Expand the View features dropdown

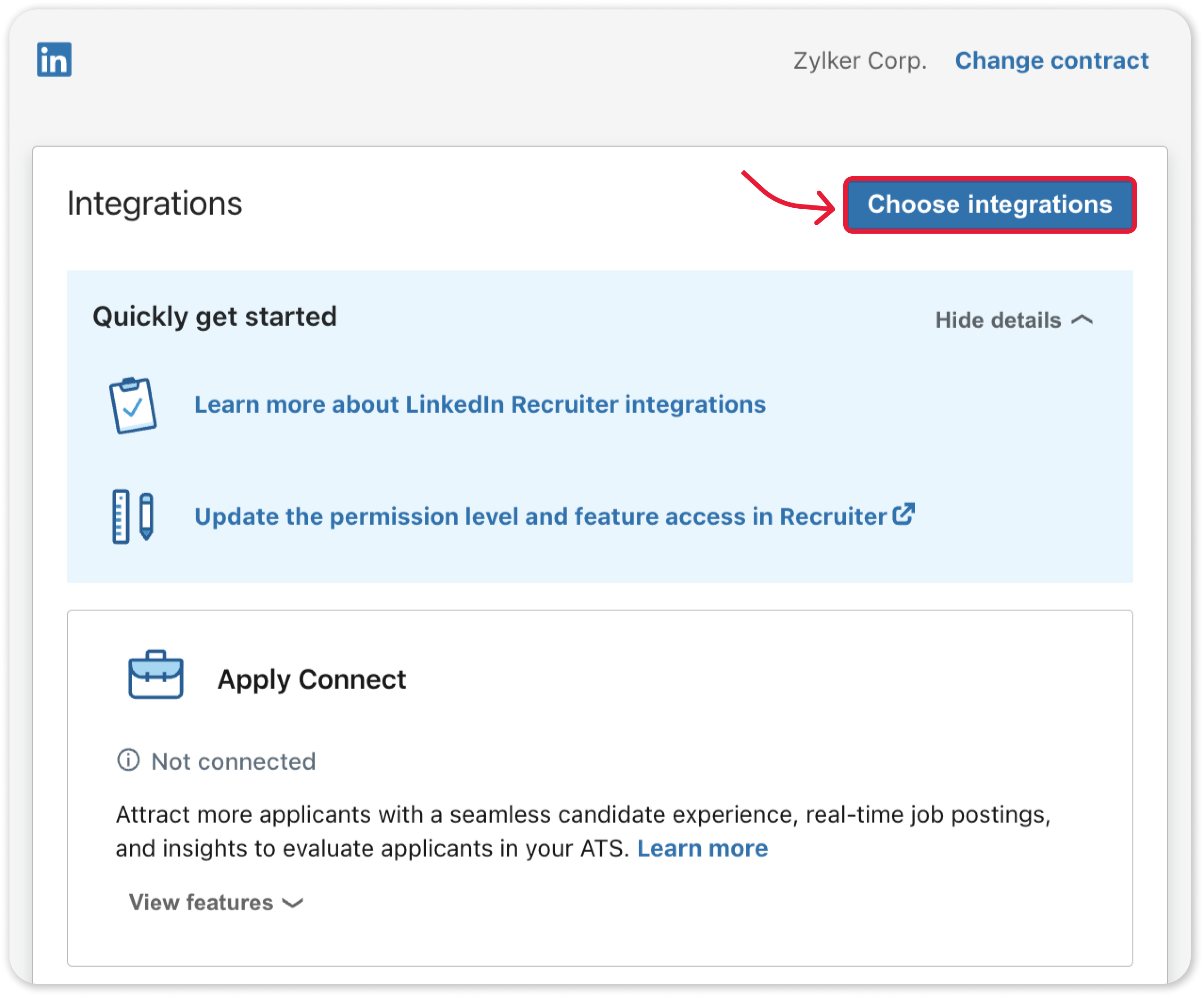(x=216, y=902)
